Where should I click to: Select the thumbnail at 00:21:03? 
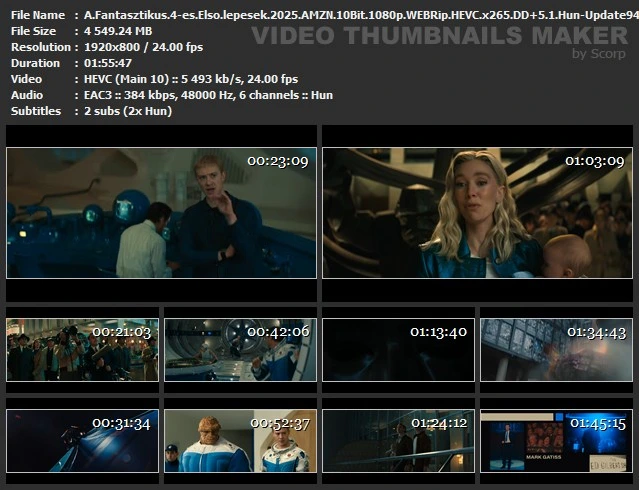coord(82,350)
